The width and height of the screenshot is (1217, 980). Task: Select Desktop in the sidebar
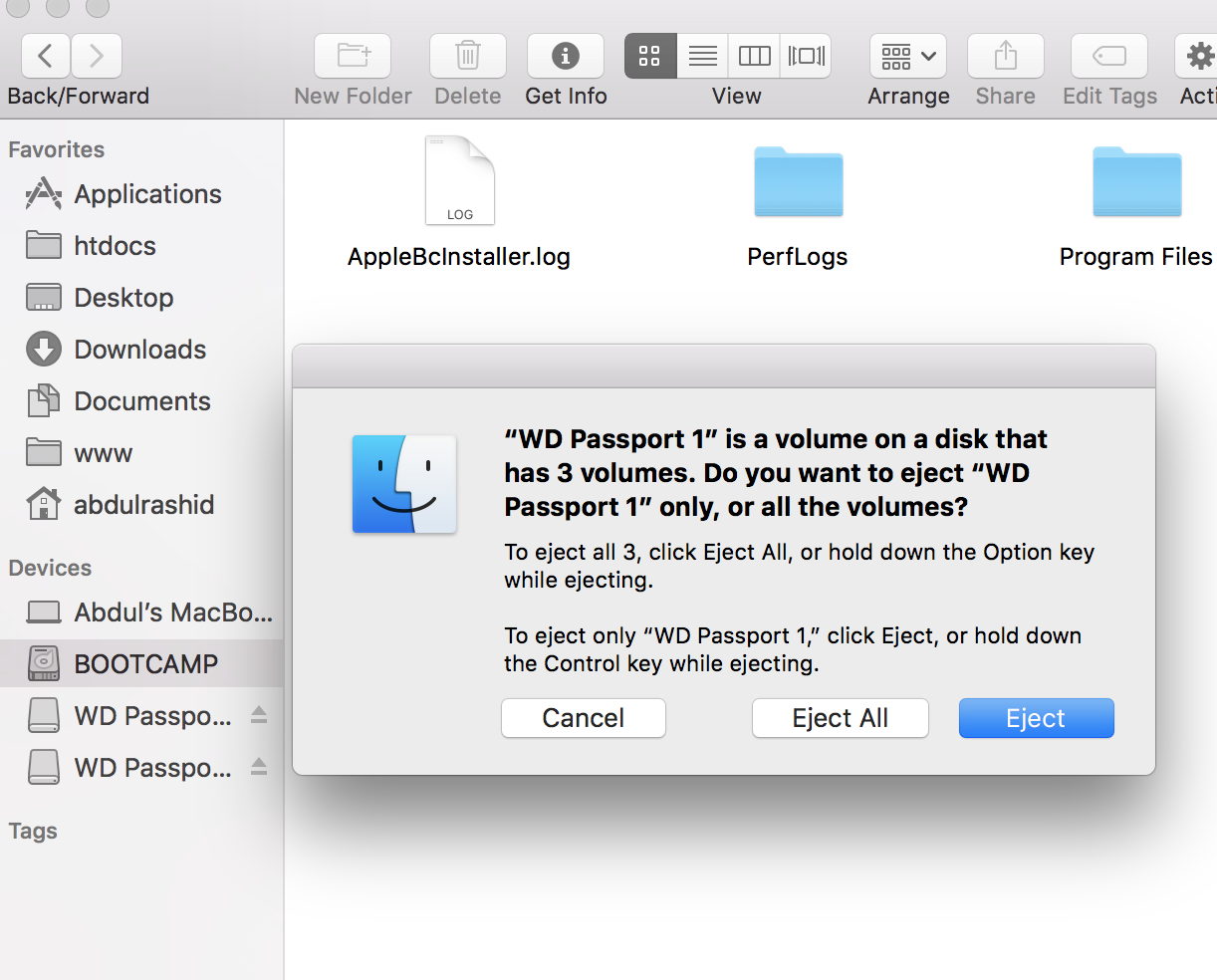pos(141,298)
